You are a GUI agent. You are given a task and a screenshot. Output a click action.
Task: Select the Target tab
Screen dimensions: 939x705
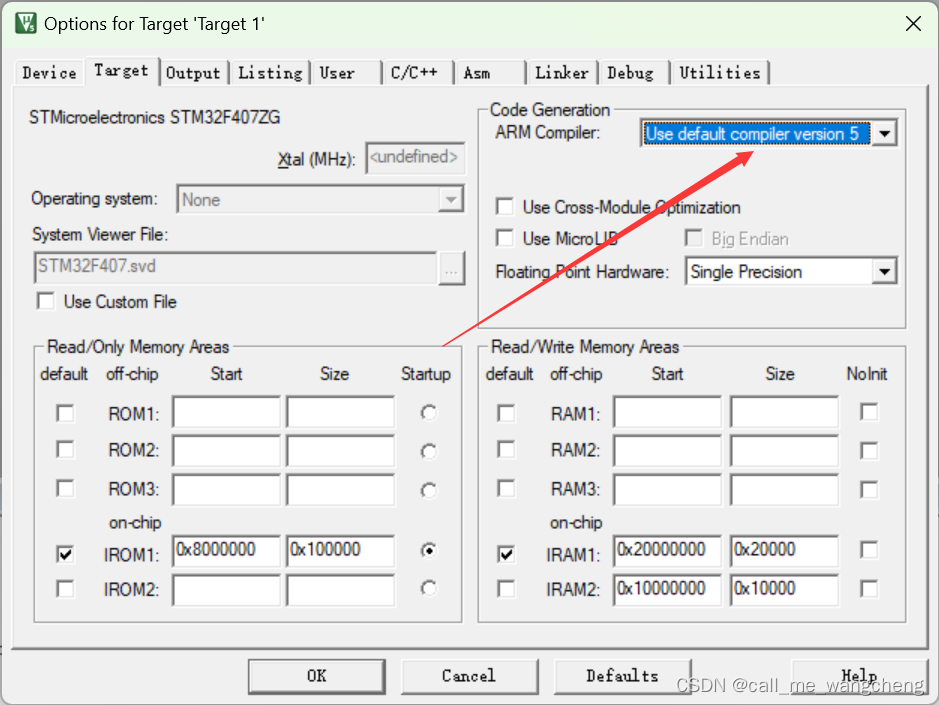point(122,71)
